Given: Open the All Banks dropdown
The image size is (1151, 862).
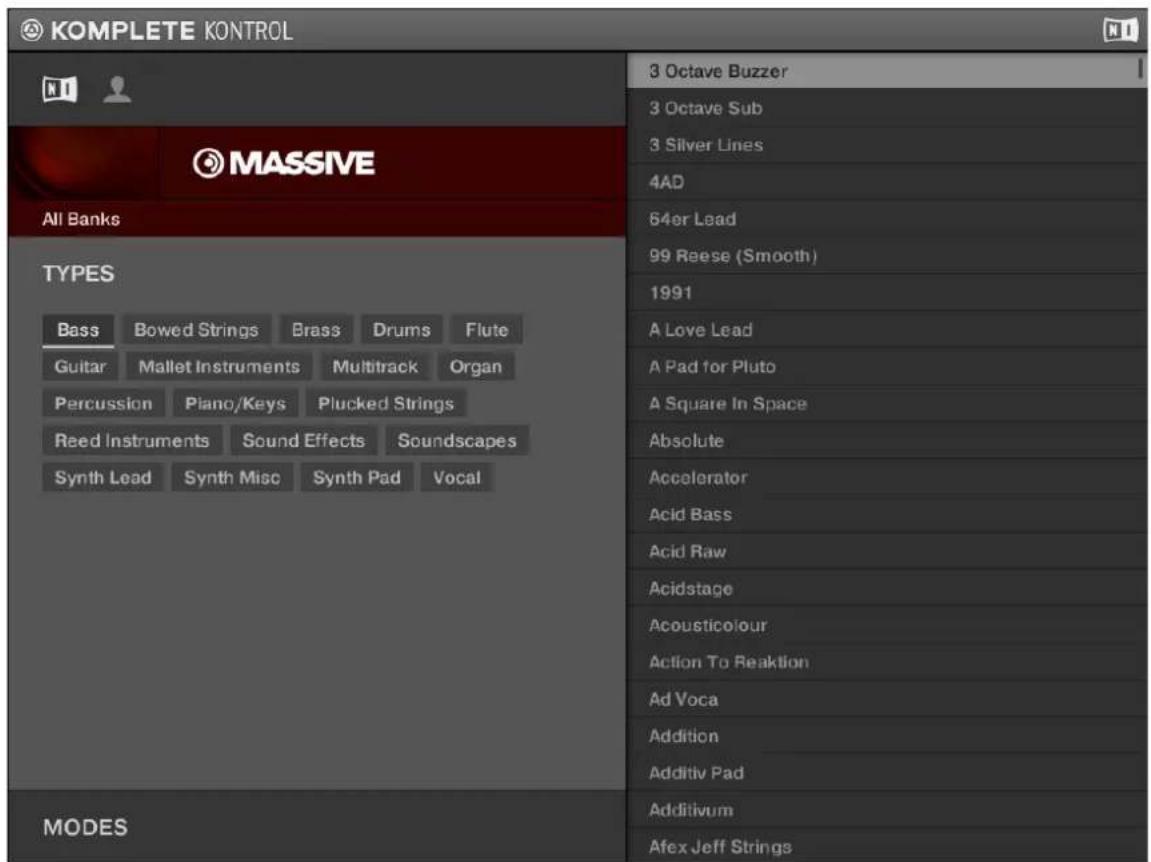Looking at the screenshot, I should [x=317, y=219].
